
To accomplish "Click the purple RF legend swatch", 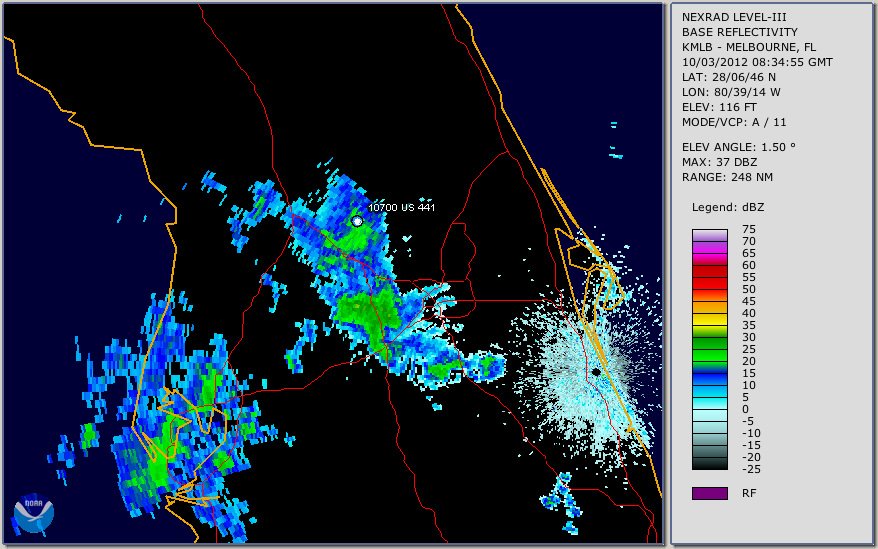I will tap(709, 493).
